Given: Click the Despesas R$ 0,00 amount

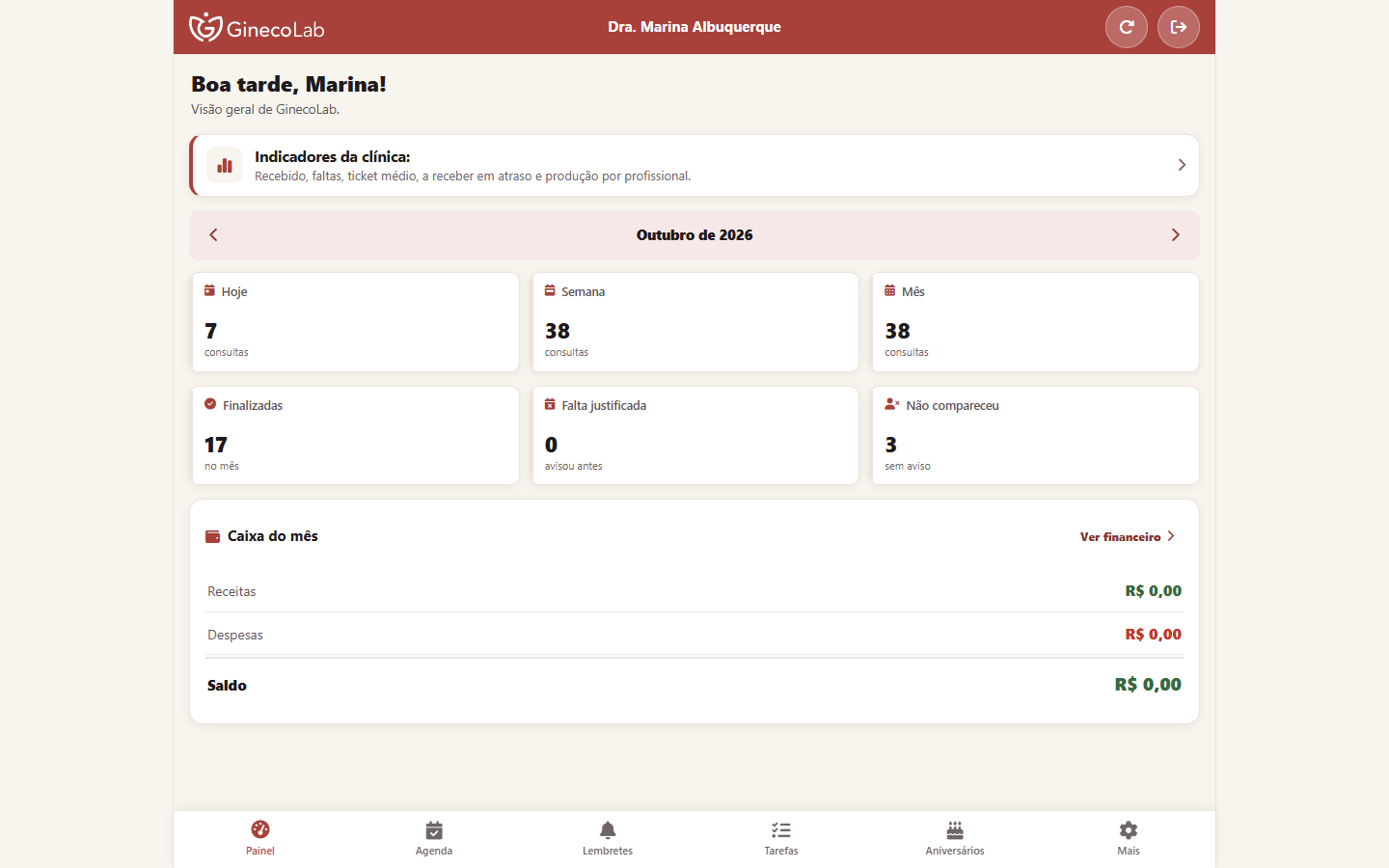Looking at the screenshot, I should tap(1154, 635).
